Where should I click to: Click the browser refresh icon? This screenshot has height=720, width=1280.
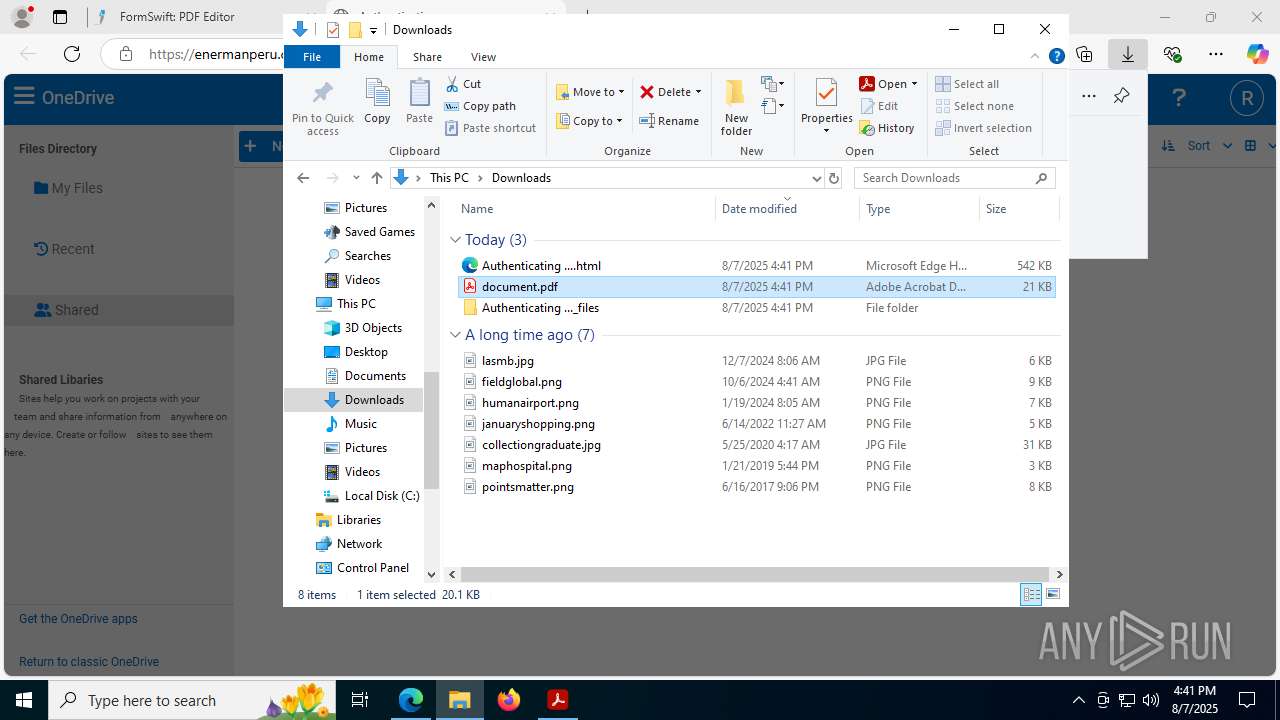tap(72, 54)
